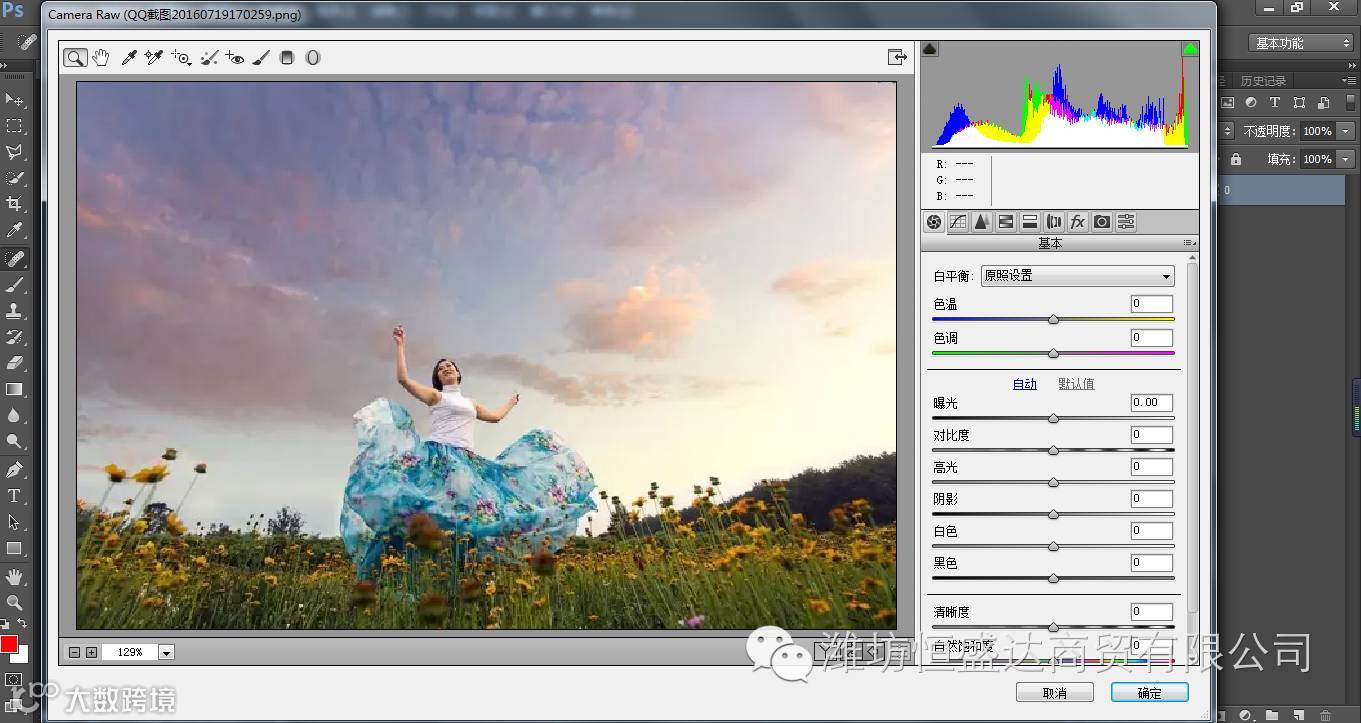Open the white balance preset dropdown

pyautogui.click(x=1077, y=276)
